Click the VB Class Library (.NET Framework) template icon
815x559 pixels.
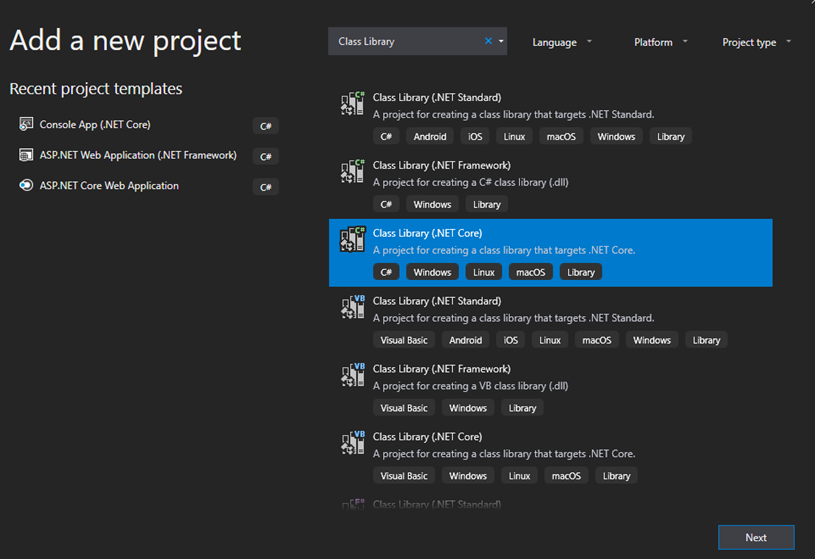(x=352, y=375)
